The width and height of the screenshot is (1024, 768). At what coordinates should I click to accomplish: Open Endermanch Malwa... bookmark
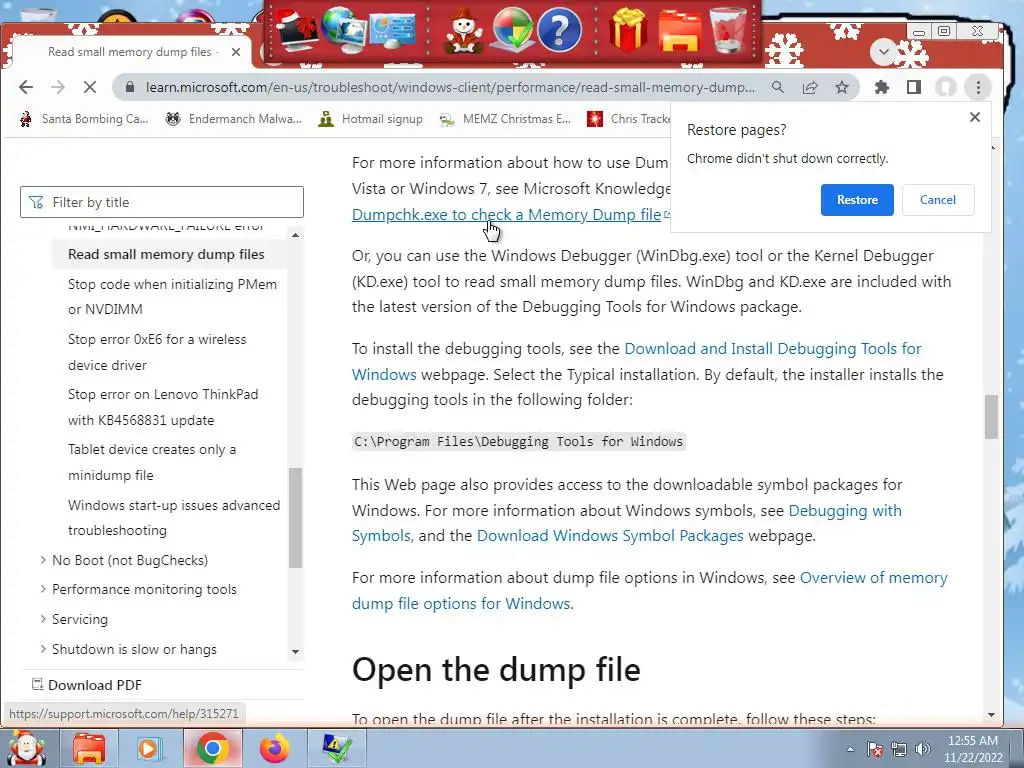tap(234, 119)
